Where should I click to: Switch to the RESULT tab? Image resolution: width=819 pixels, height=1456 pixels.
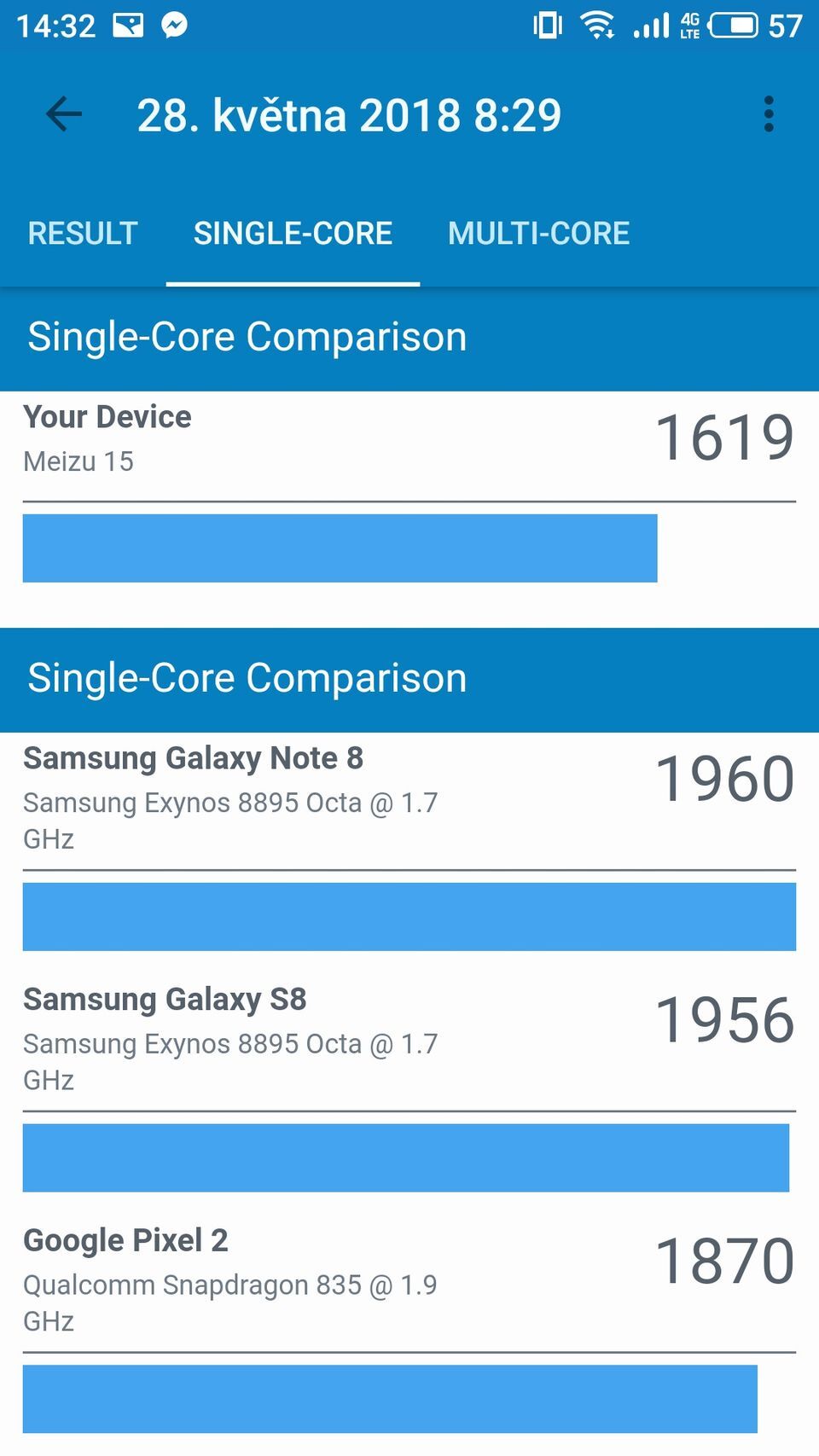(82, 233)
